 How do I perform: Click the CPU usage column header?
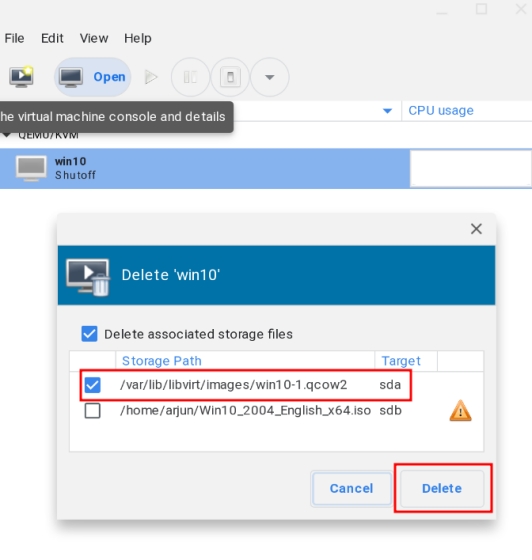click(441, 111)
